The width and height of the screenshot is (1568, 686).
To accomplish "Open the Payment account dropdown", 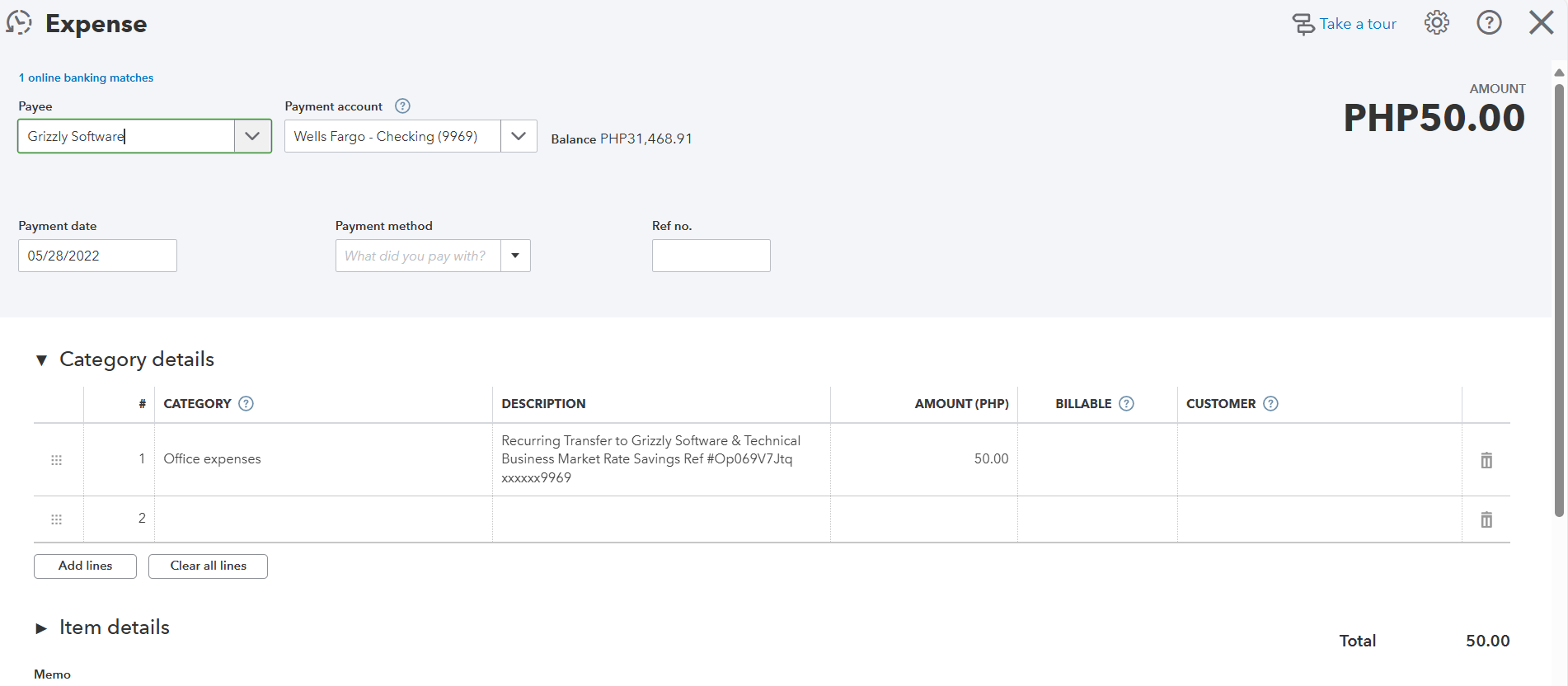I will (x=518, y=136).
